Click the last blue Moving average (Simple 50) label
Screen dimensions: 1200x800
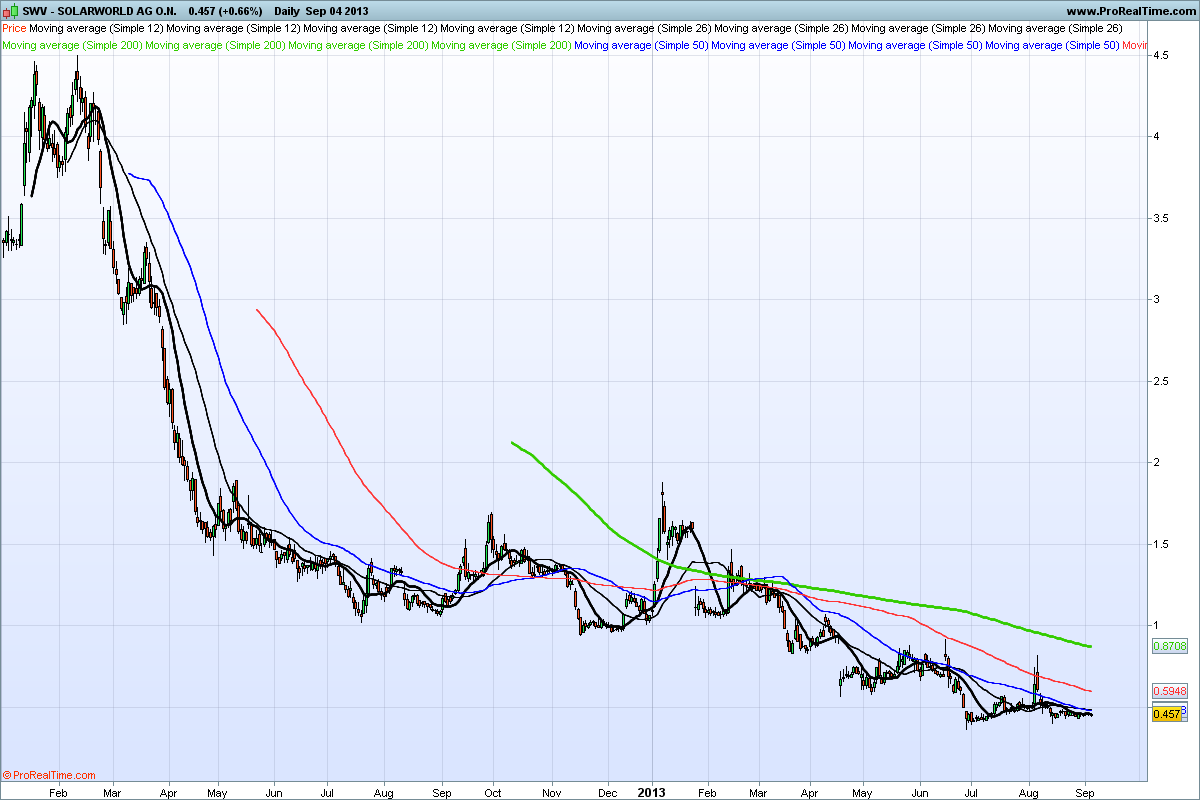(x=1052, y=45)
